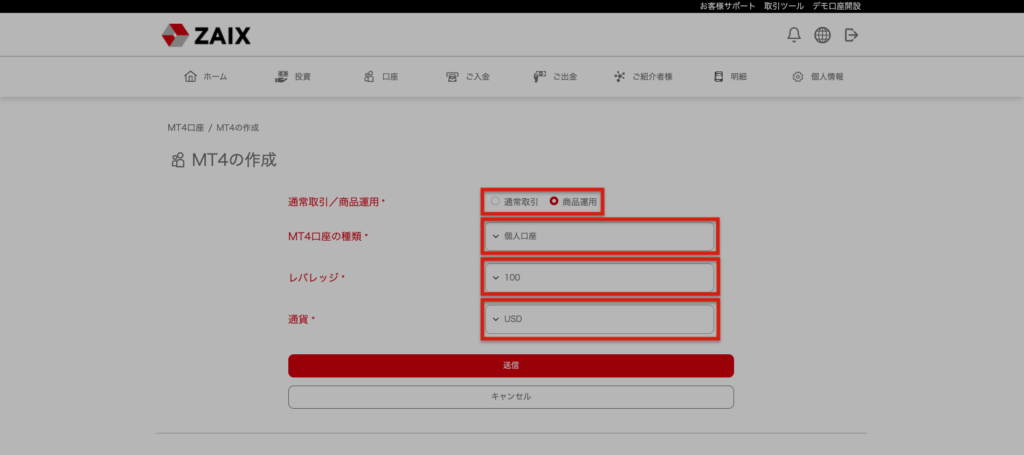Screen dimensions: 1024x455
Task: Open the 明細 statement menu
Action: [x=729, y=76]
